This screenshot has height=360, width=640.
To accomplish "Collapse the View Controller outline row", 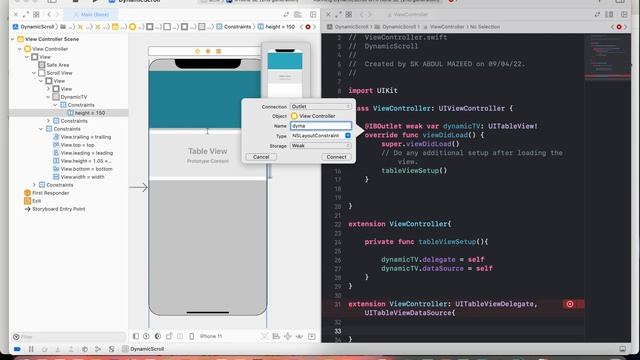I will point(20,49).
